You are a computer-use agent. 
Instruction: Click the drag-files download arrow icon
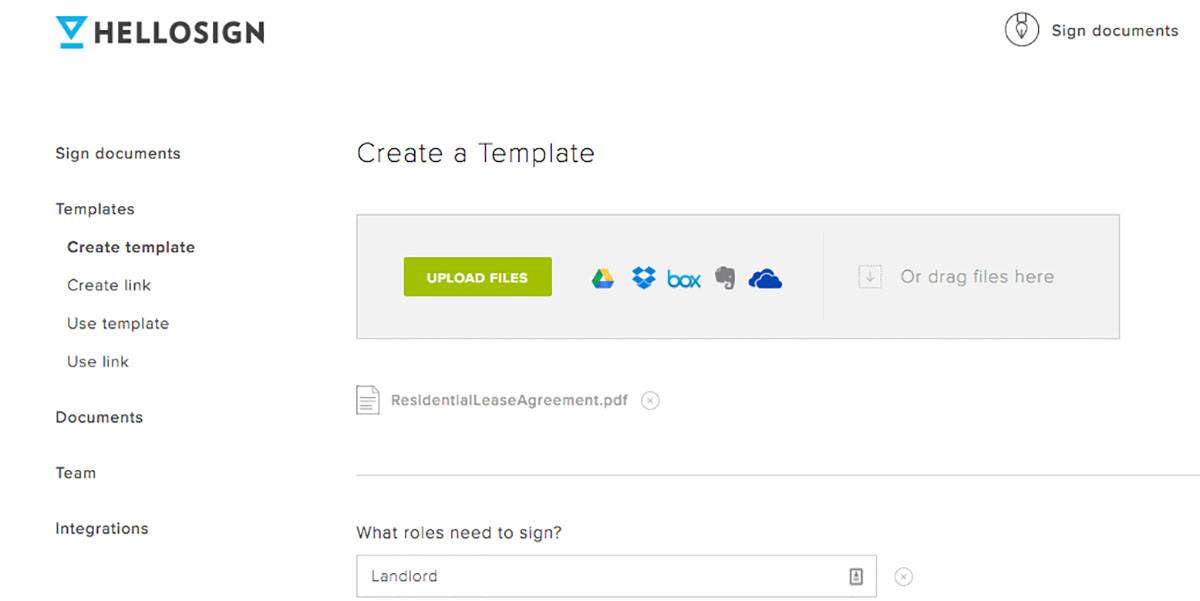869,277
